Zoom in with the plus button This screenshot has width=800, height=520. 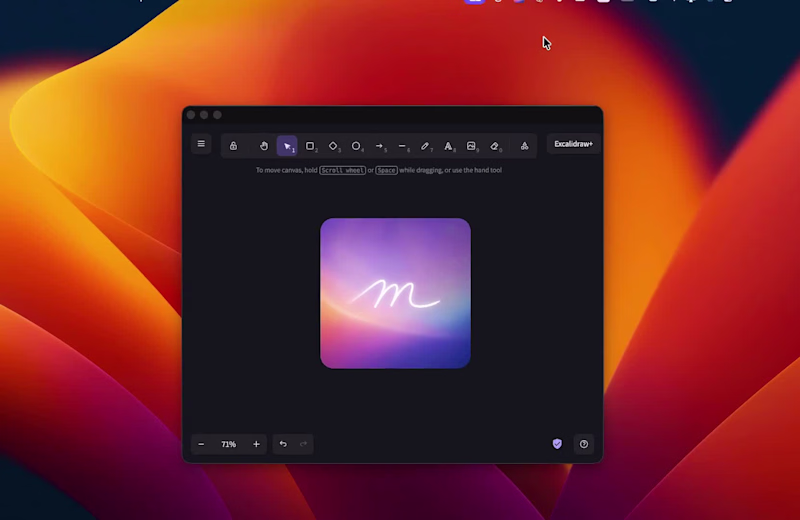(x=257, y=444)
